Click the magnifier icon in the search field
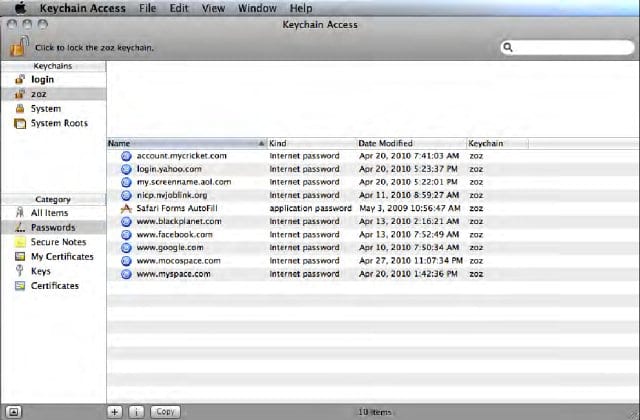The image size is (640, 420). [x=508, y=47]
